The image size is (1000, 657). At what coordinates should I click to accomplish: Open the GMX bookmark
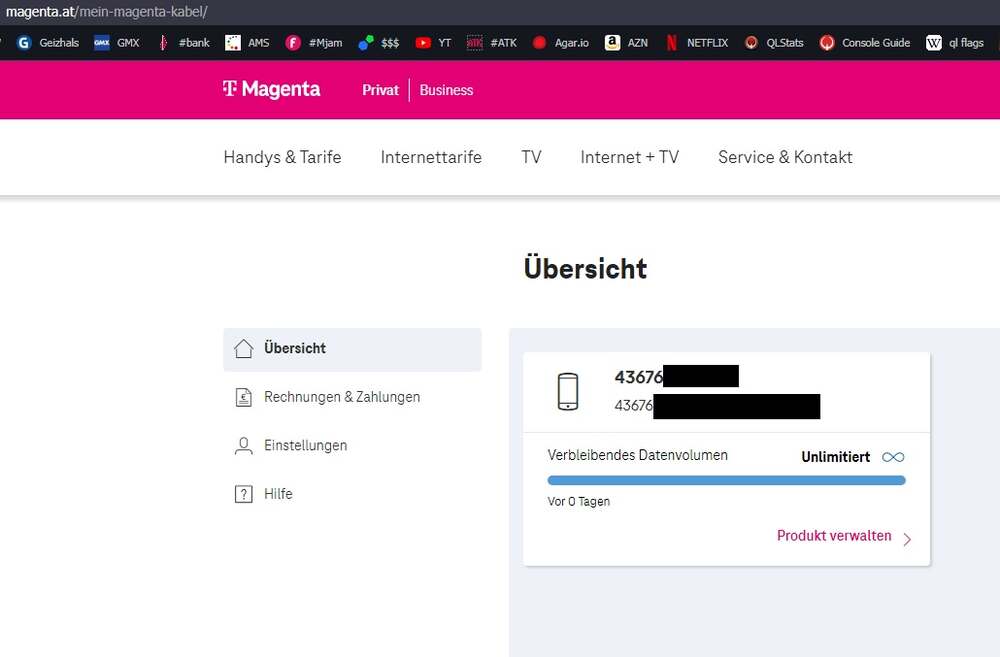(117, 43)
